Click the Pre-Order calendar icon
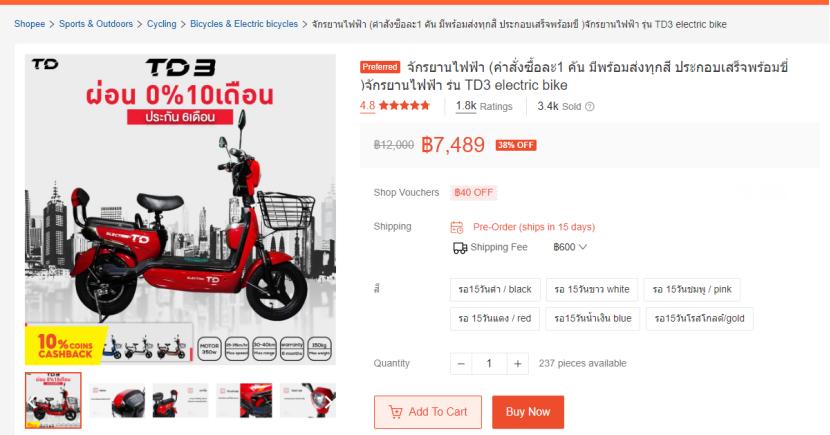830x435 pixels. pyautogui.click(x=457, y=227)
